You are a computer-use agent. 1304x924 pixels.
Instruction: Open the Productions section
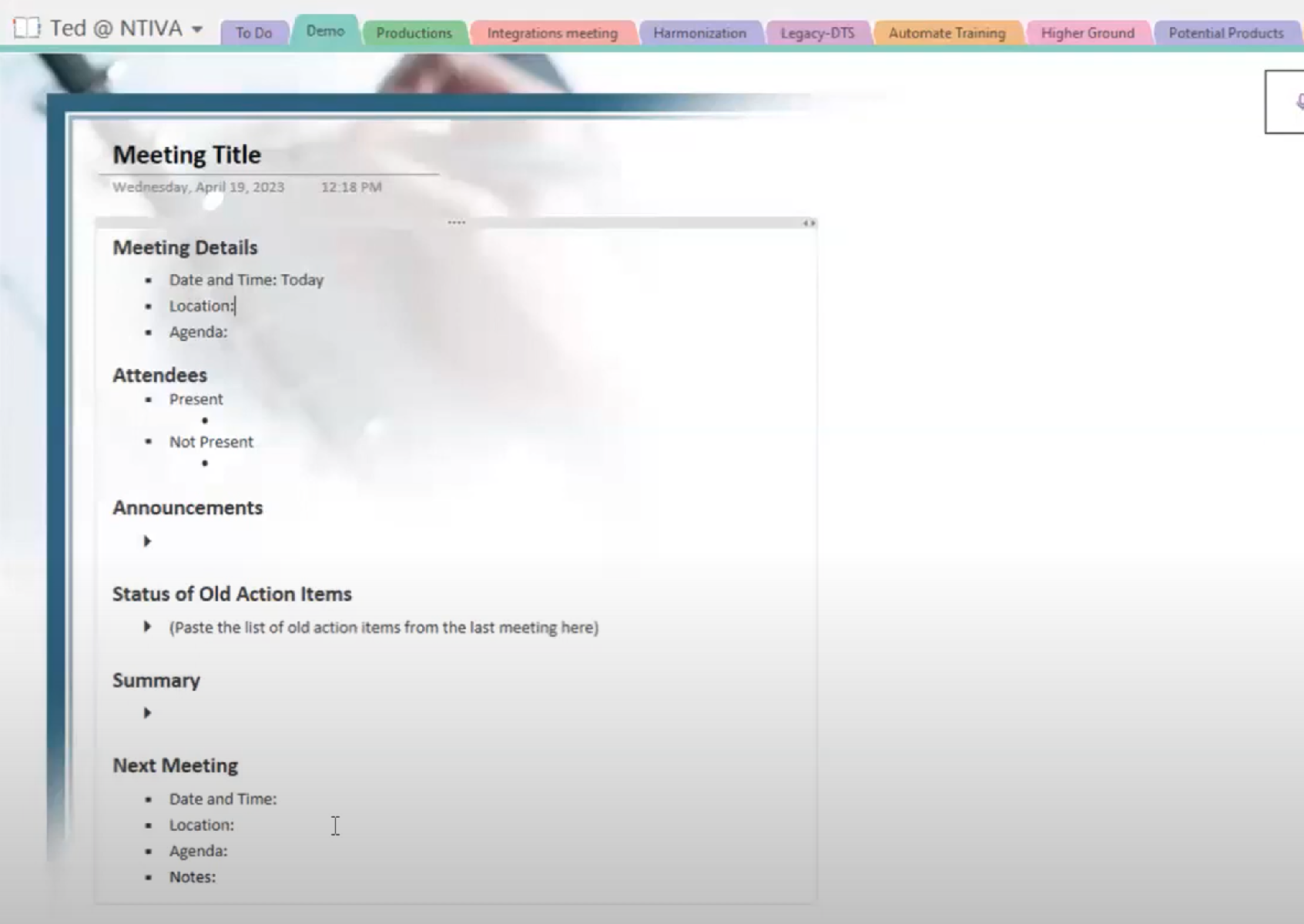click(x=414, y=33)
